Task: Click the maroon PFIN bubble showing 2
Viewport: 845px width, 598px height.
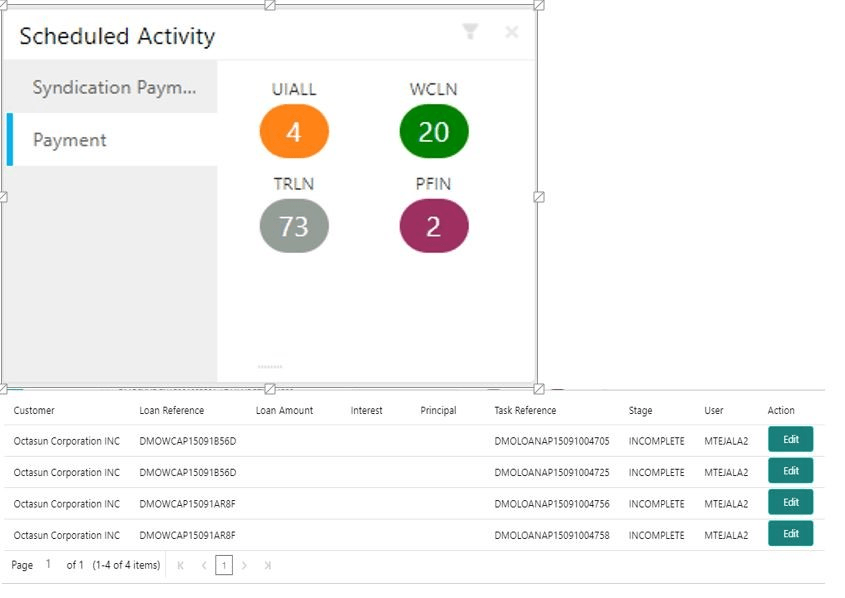Action: pos(434,226)
